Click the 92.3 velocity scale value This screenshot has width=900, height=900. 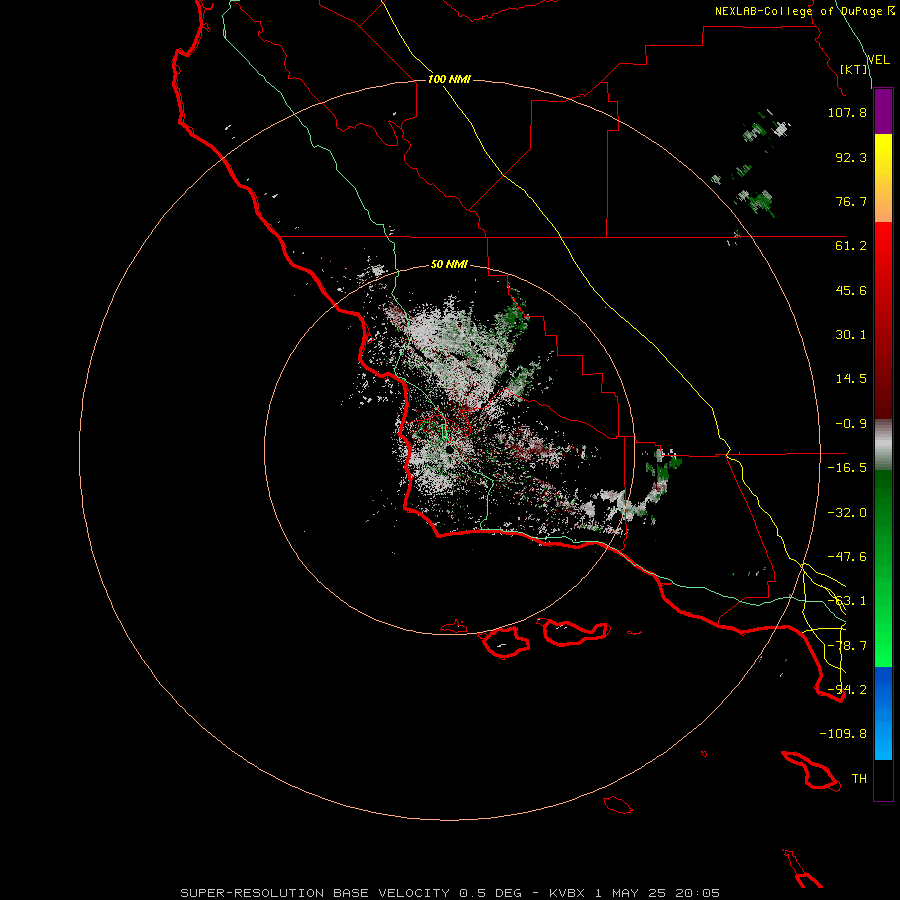851,157
